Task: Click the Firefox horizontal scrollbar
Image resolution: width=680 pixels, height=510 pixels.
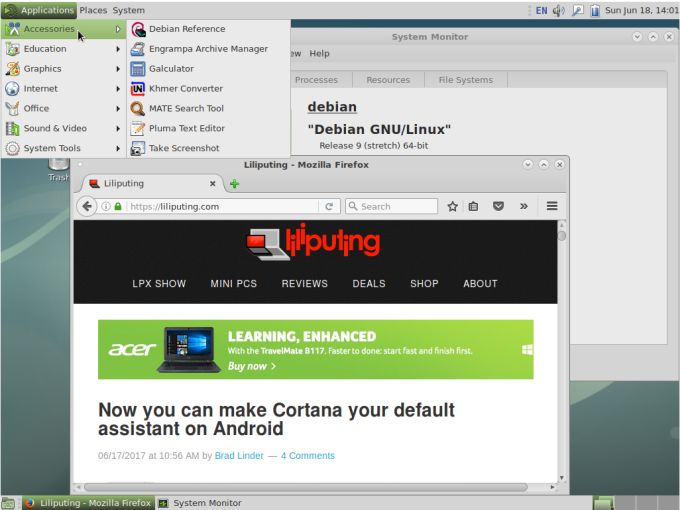Action: tap(306, 487)
